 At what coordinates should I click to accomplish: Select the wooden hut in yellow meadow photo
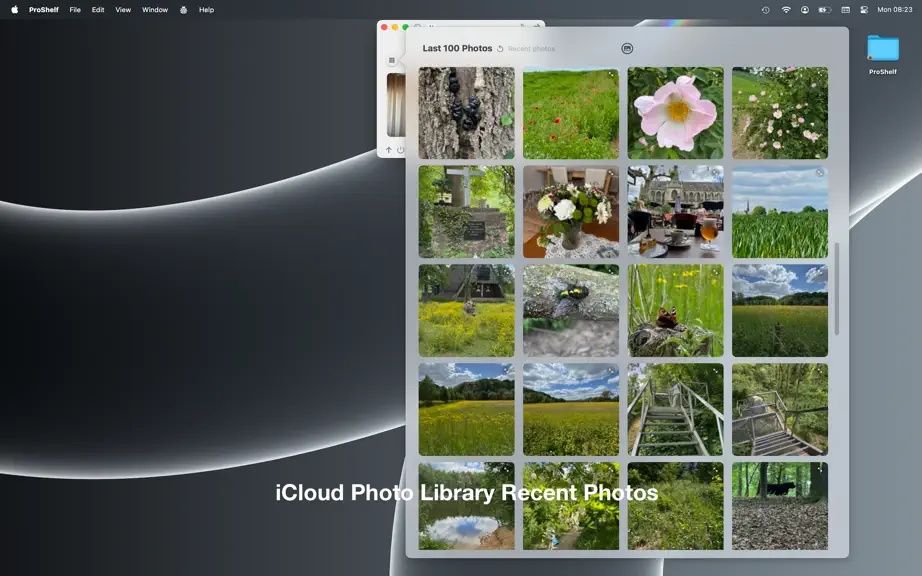pos(466,310)
